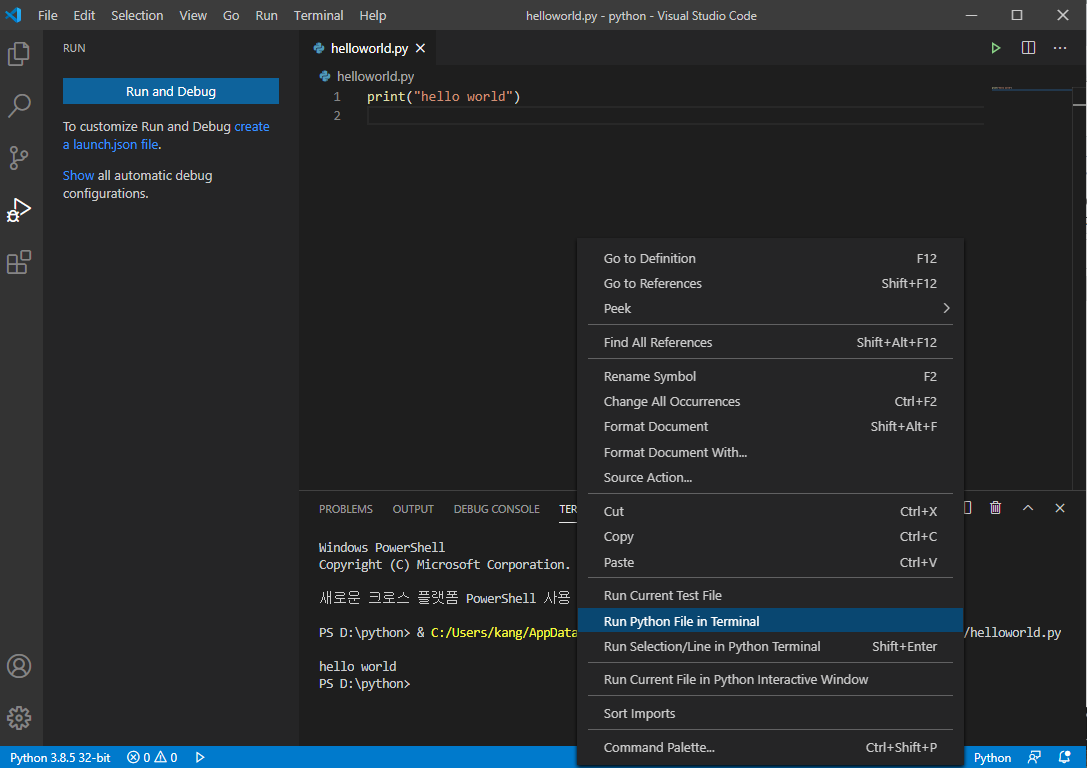Switch to the DEBUG CONSOLE tab
Viewport: 1087px width, 768px height.
tap(496, 509)
